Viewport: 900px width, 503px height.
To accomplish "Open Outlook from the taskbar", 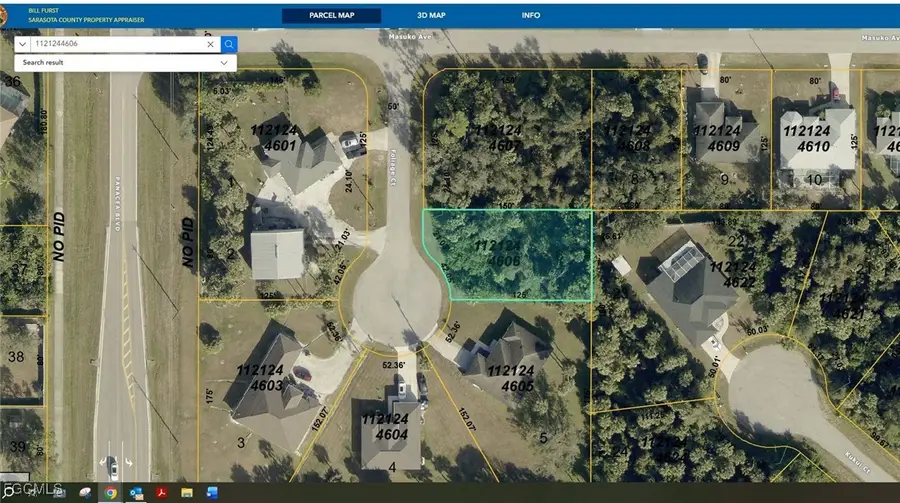I will [x=136, y=492].
